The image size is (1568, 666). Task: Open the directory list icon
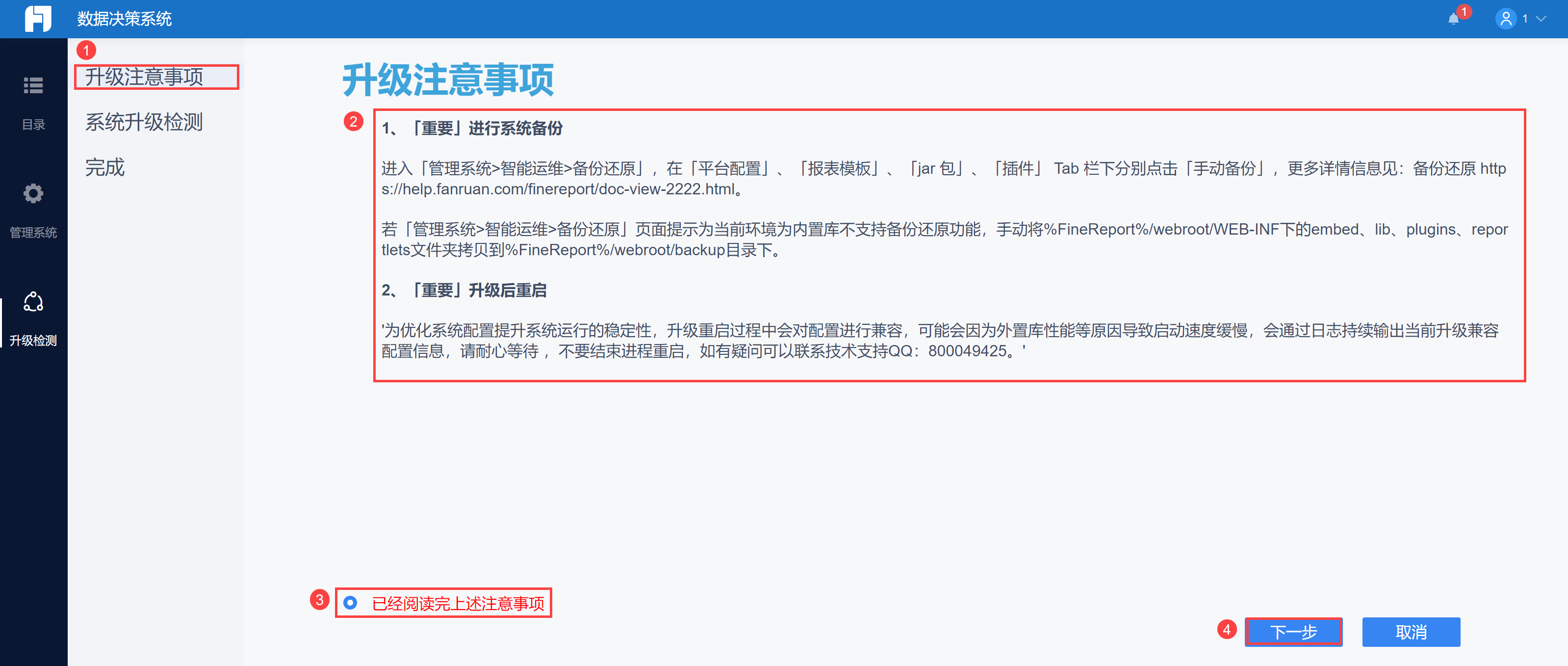point(33,86)
